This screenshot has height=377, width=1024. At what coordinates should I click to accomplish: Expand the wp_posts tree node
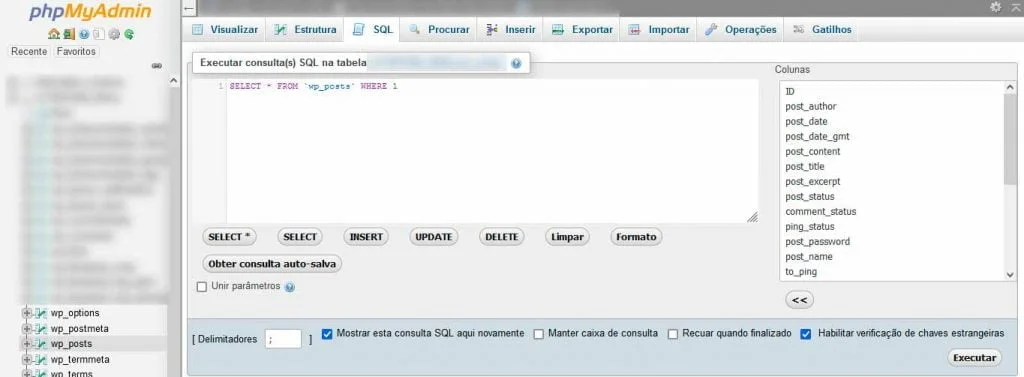27,344
